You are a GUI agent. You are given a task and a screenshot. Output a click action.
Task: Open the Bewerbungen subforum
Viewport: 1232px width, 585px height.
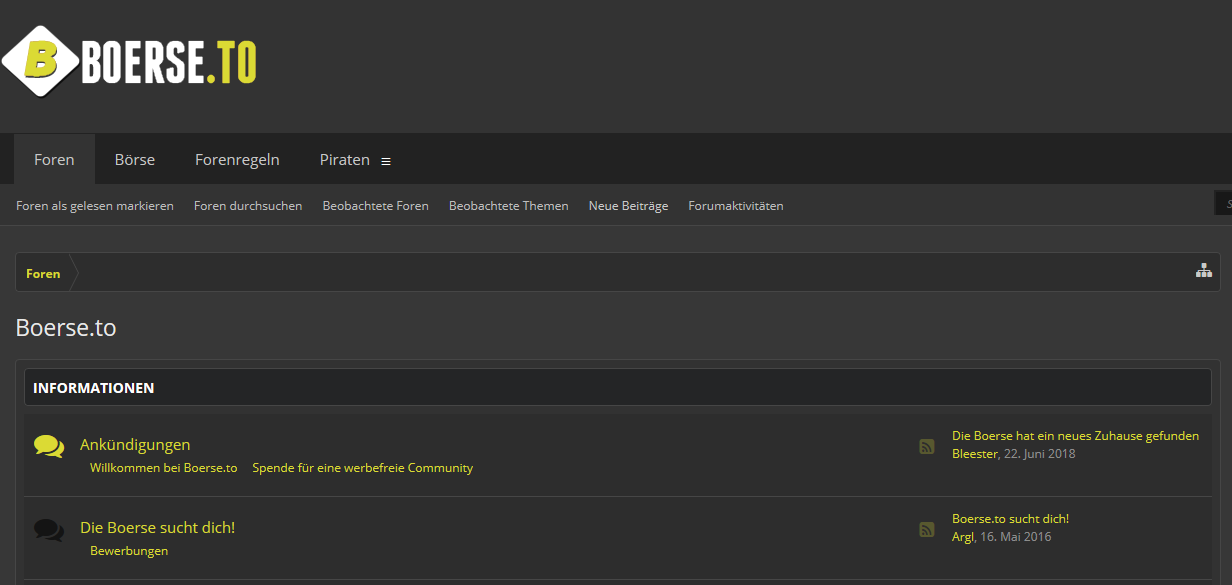(x=129, y=551)
